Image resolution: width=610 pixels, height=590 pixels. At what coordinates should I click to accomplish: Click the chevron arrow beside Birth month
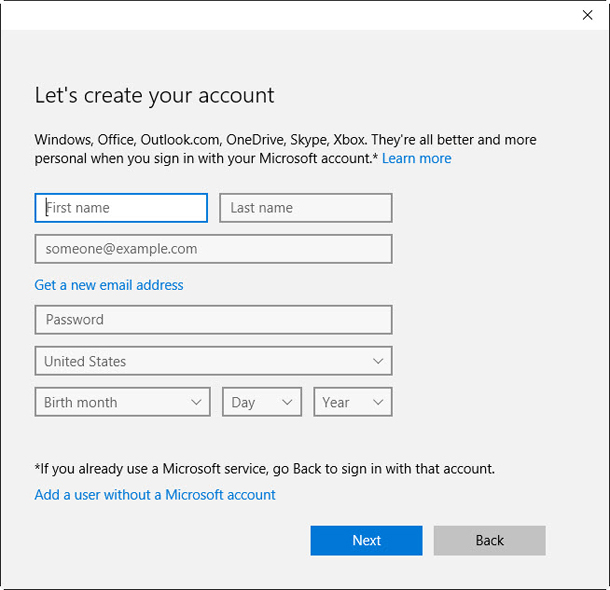[196, 402]
